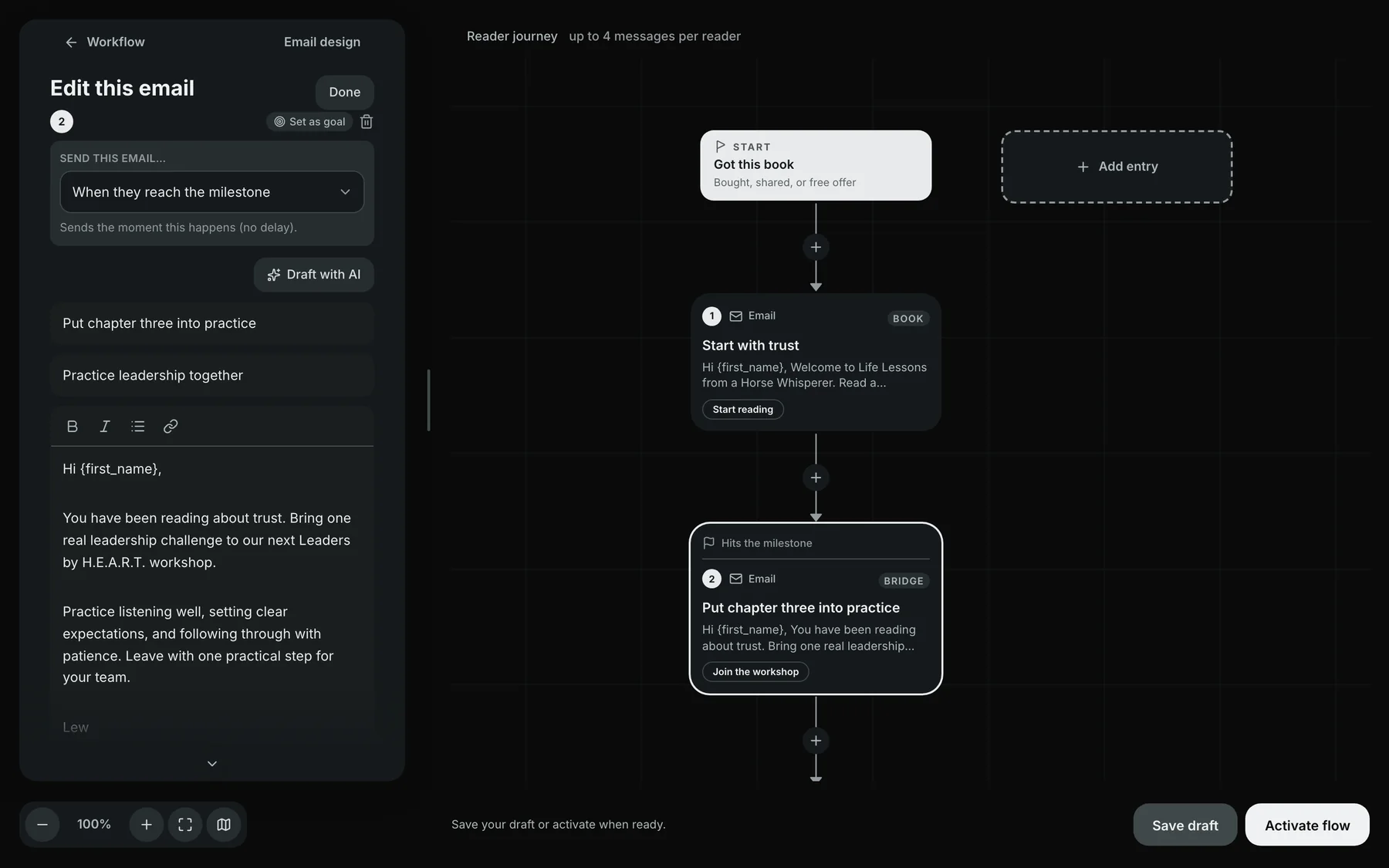Click the flag icon in START node
1389x868 pixels.
tap(720, 147)
